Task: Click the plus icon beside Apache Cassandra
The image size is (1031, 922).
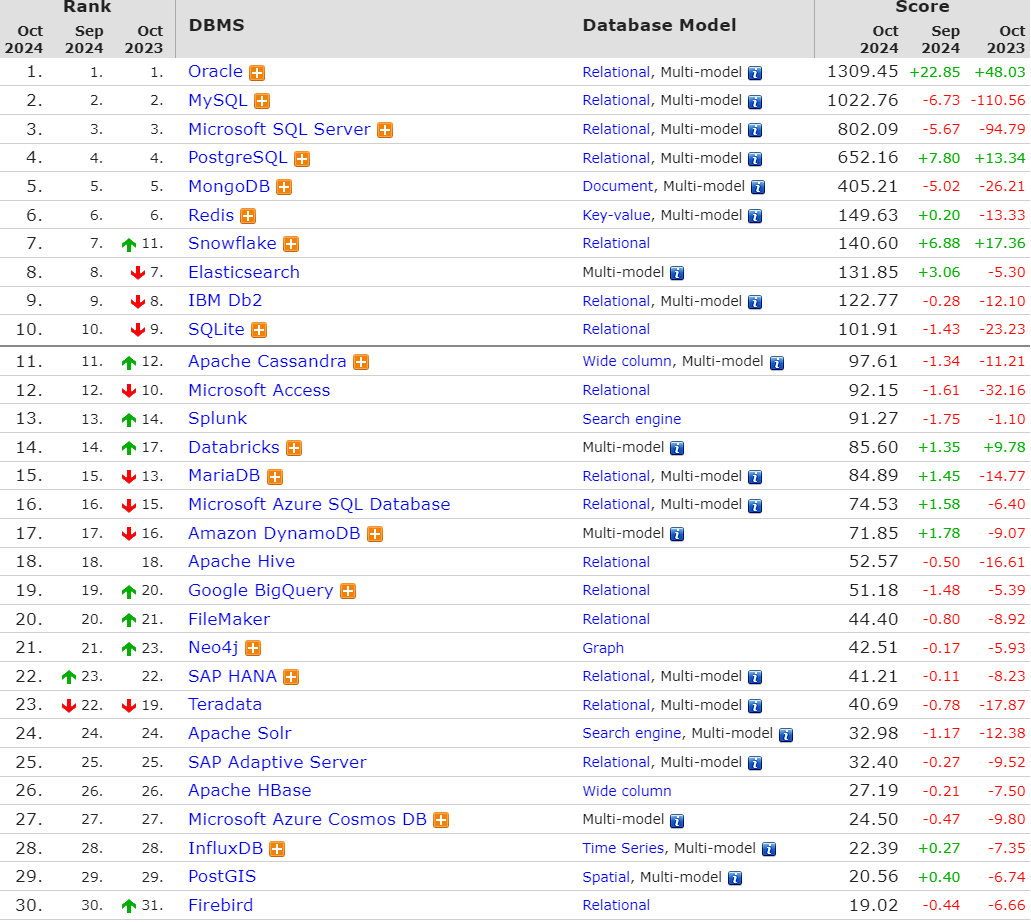Action: [x=361, y=362]
